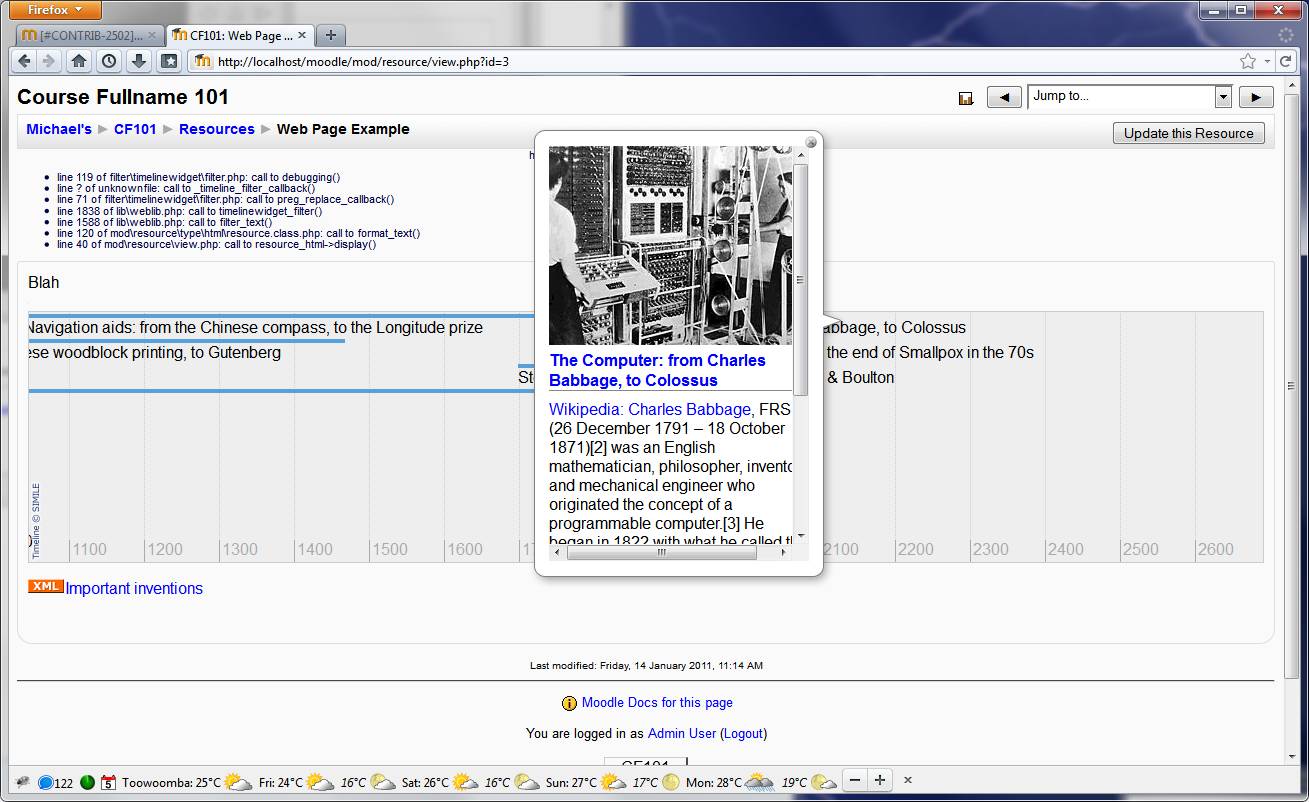The image size is (1309, 802).
Task: Click the orange XML feed icon
Action: click(x=46, y=587)
